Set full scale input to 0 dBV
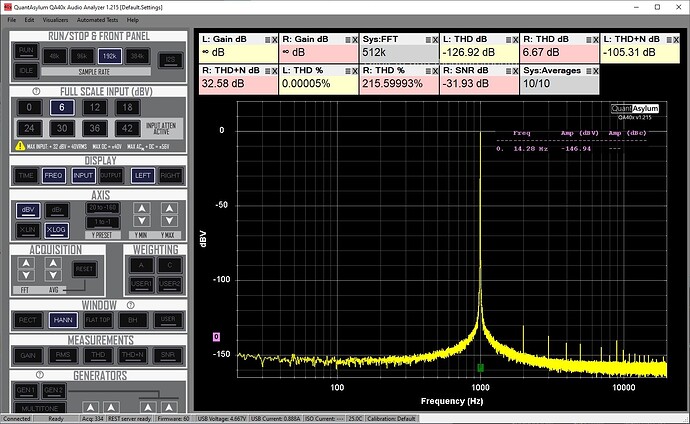This screenshot has width=690, height=424. 29,107
